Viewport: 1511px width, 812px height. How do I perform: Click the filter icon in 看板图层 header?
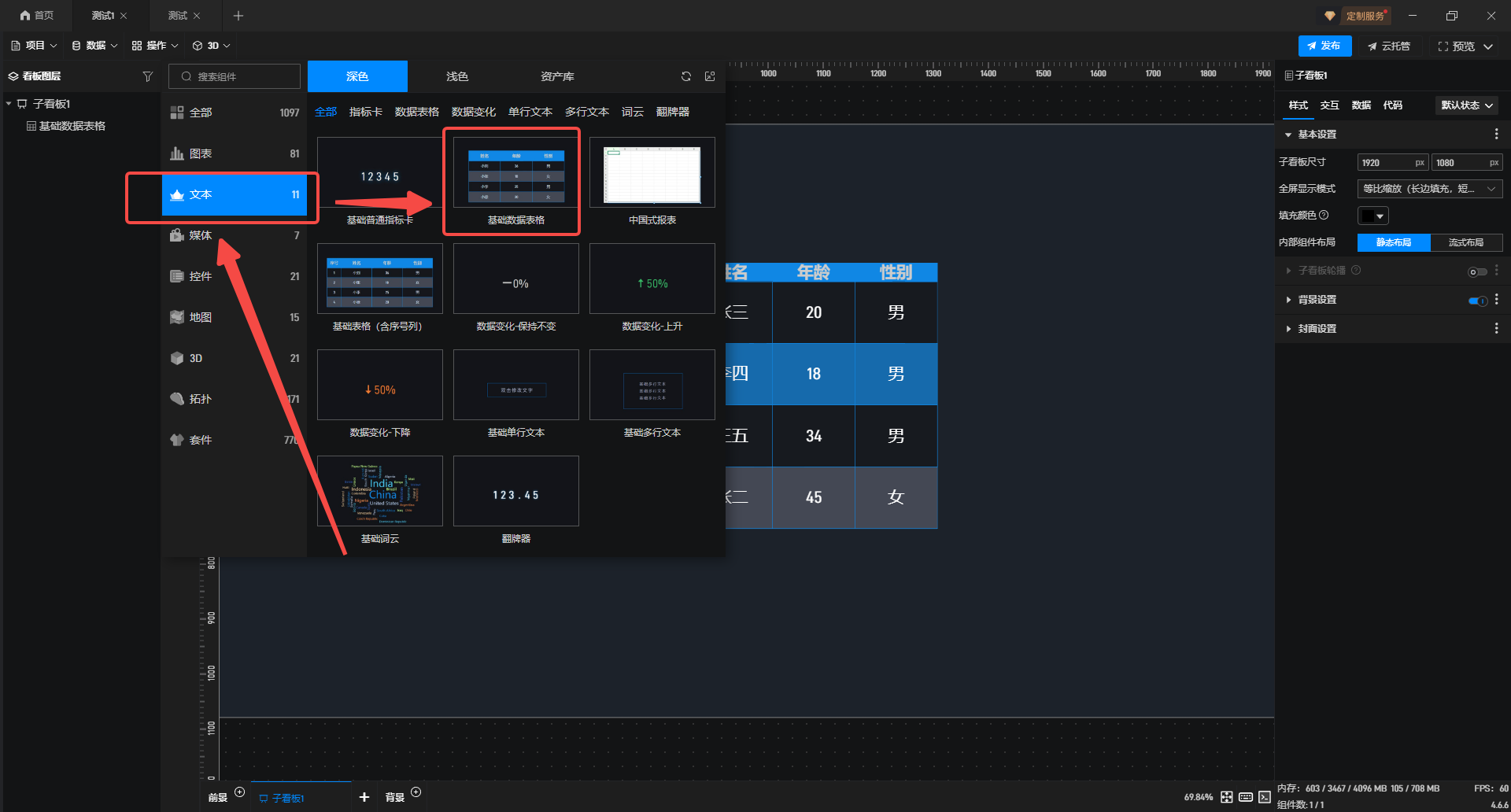(147, 76)
